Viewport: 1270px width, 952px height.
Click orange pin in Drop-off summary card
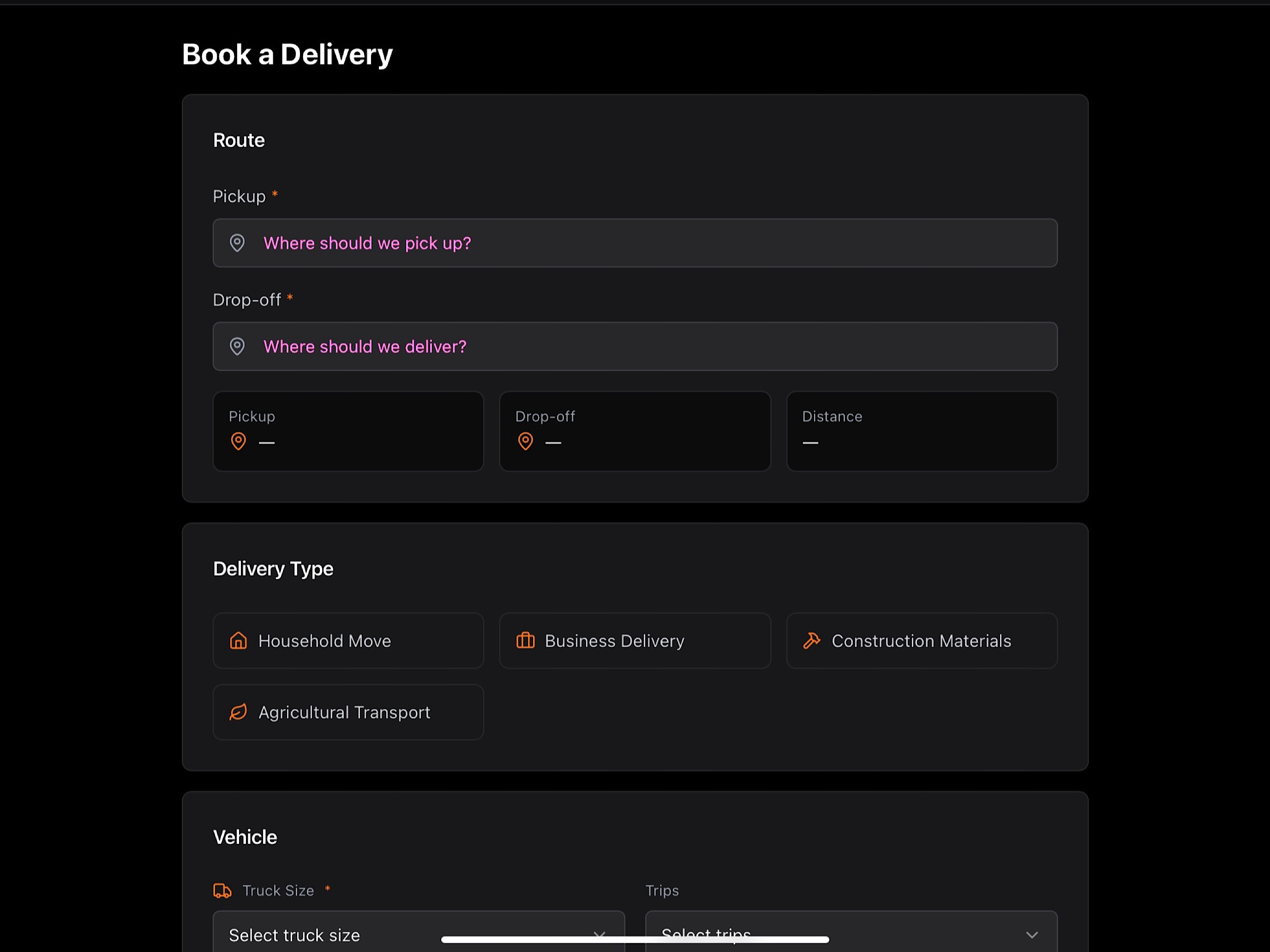(525, 441)
